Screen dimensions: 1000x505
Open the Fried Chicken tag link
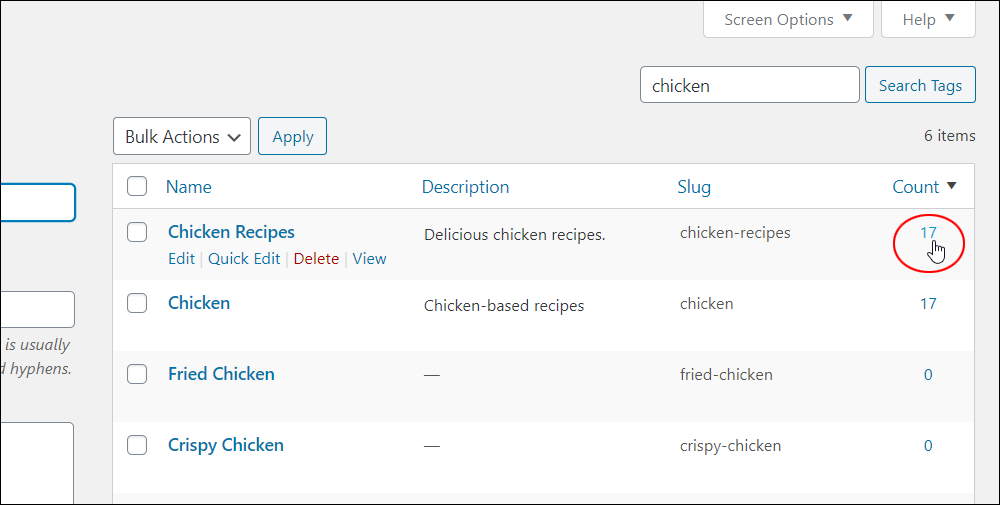coord(221,374)
